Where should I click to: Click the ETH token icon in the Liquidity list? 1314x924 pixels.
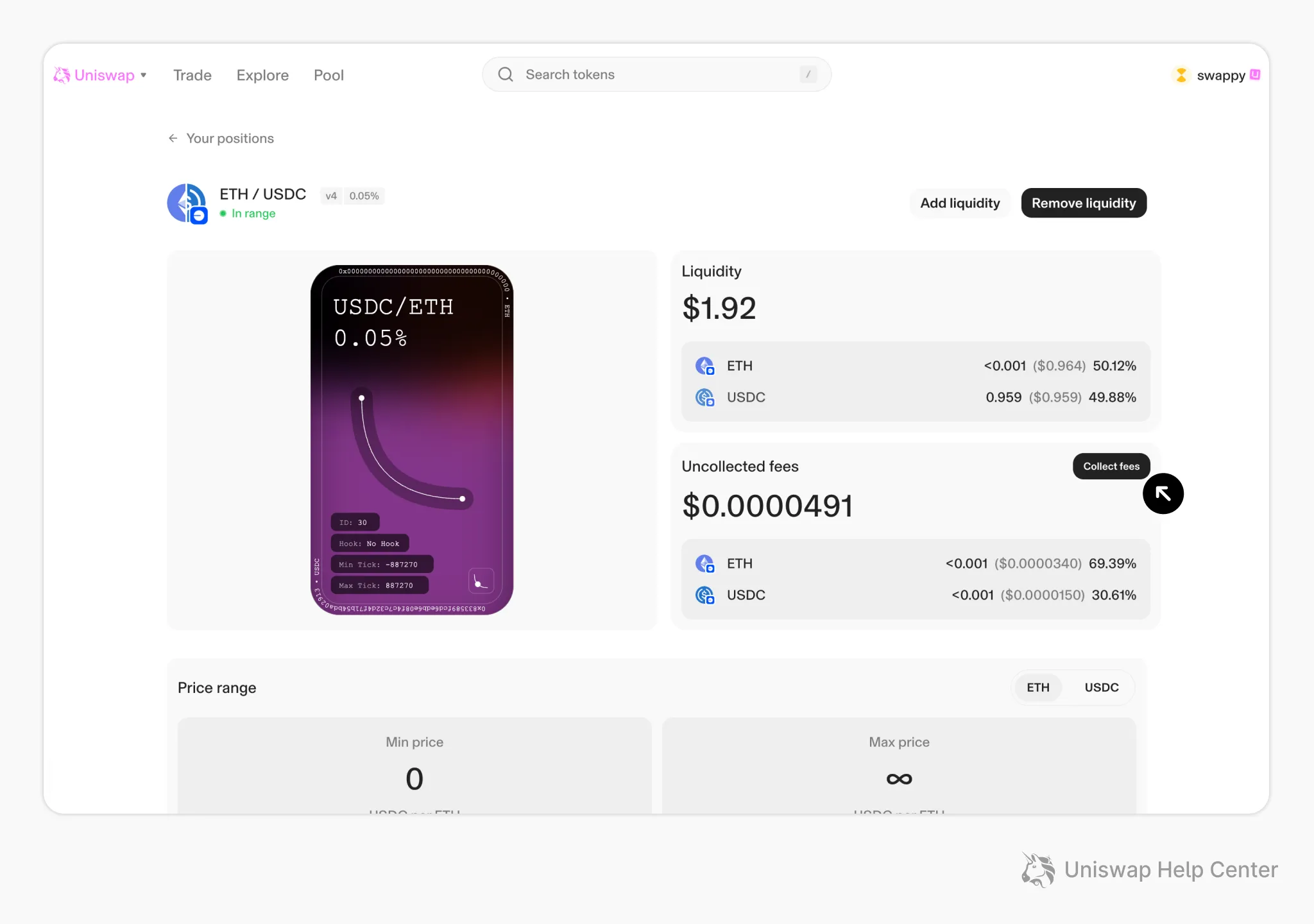point(705,366)
